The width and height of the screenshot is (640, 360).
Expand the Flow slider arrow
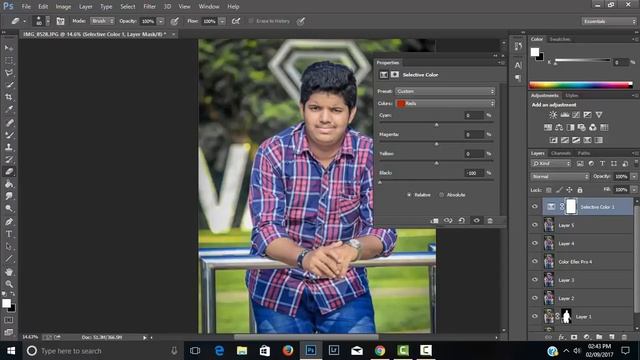222,21
